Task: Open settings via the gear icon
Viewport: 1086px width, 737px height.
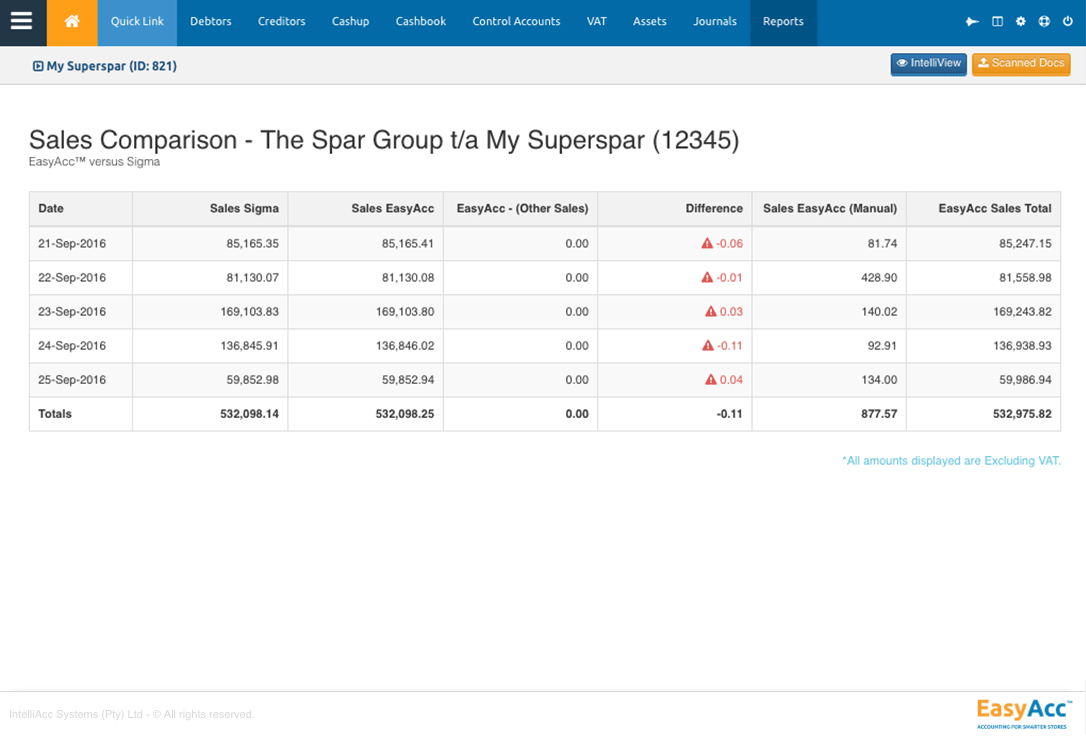Action: coord(1021,21)
